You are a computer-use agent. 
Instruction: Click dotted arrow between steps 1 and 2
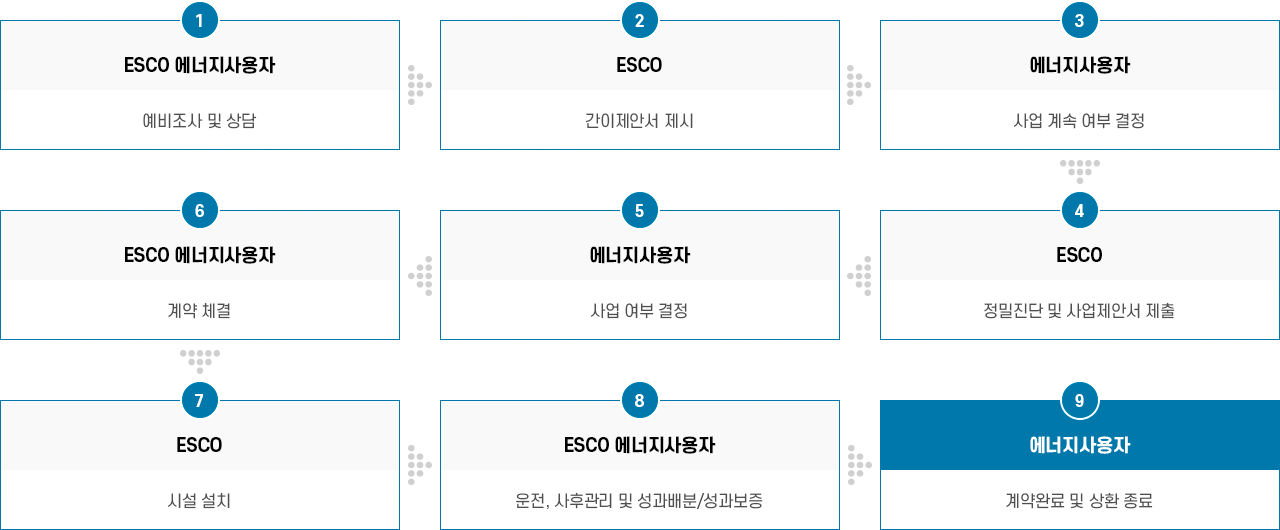419,86
